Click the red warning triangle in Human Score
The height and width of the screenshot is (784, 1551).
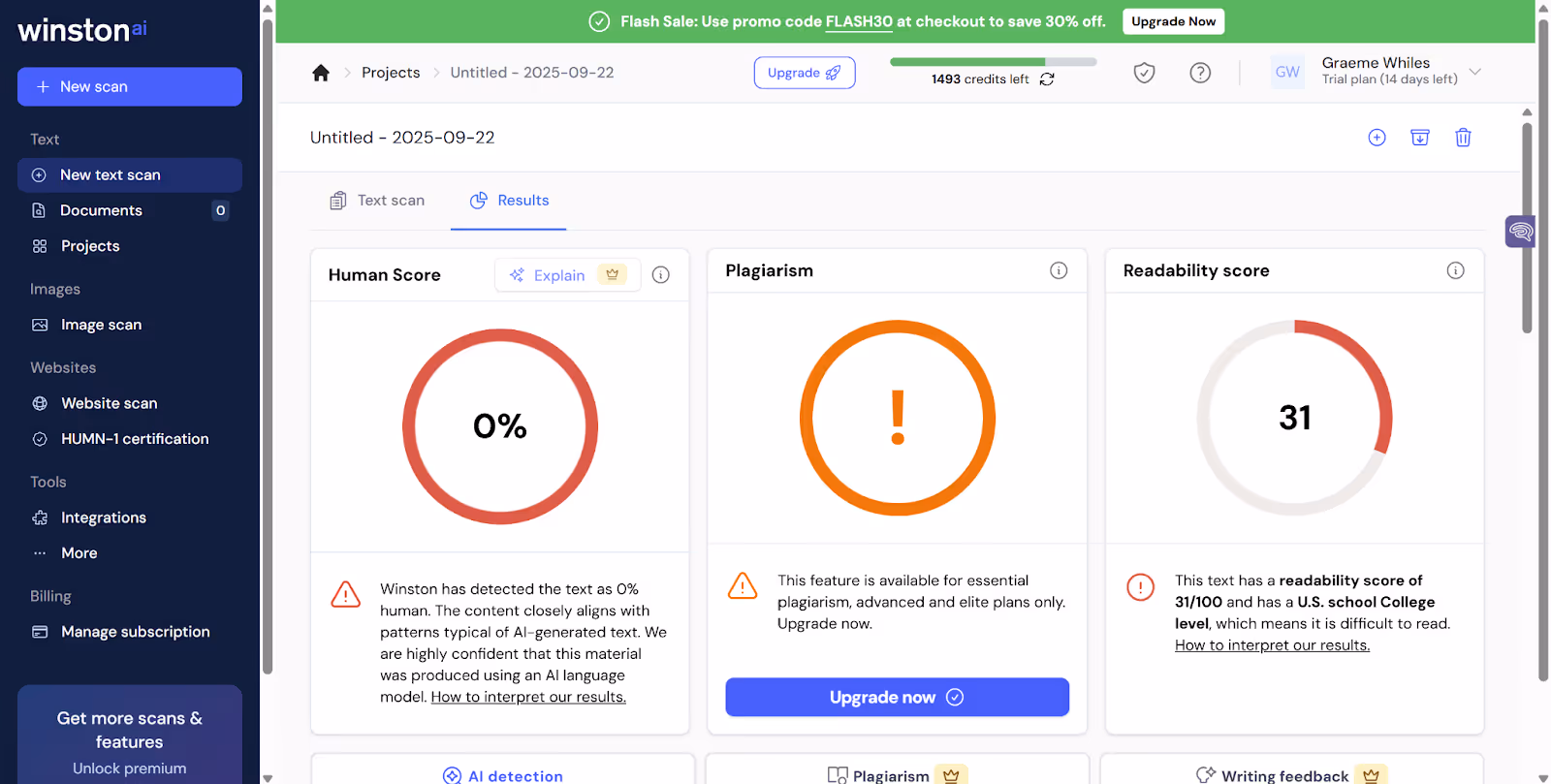[x=346, y=594]
